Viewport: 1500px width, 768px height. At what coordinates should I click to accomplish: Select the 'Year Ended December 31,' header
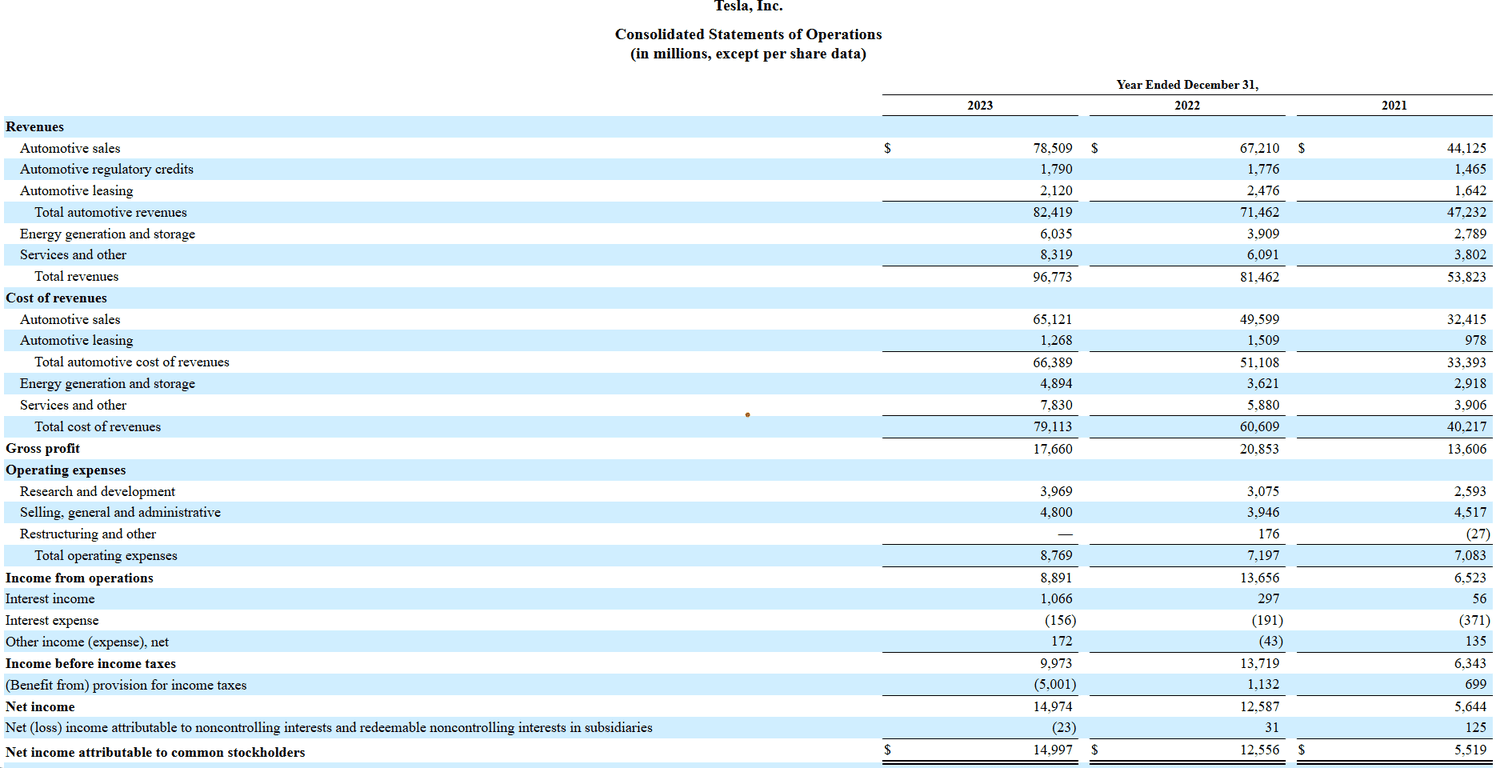1187,85
